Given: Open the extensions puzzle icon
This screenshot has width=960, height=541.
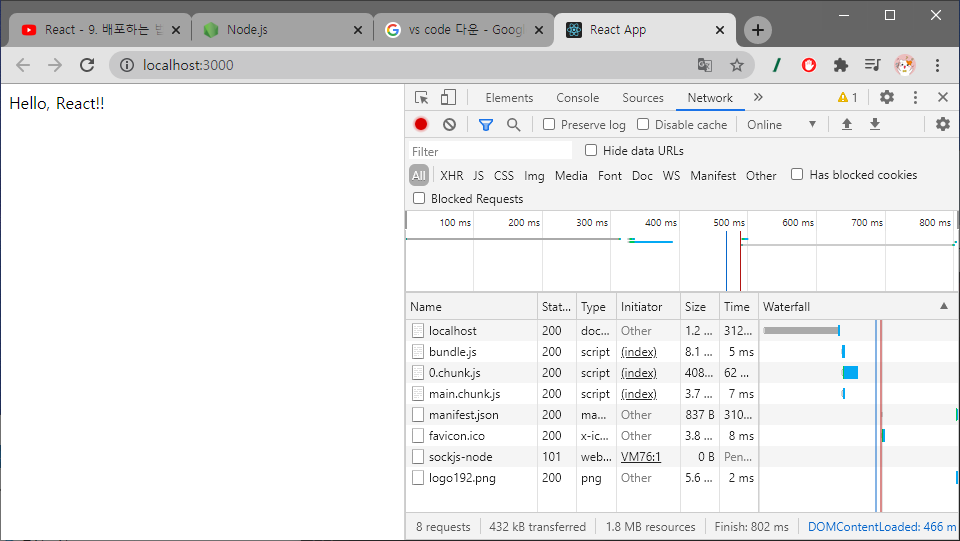Looking at the screenshot, I should (841, 65).
